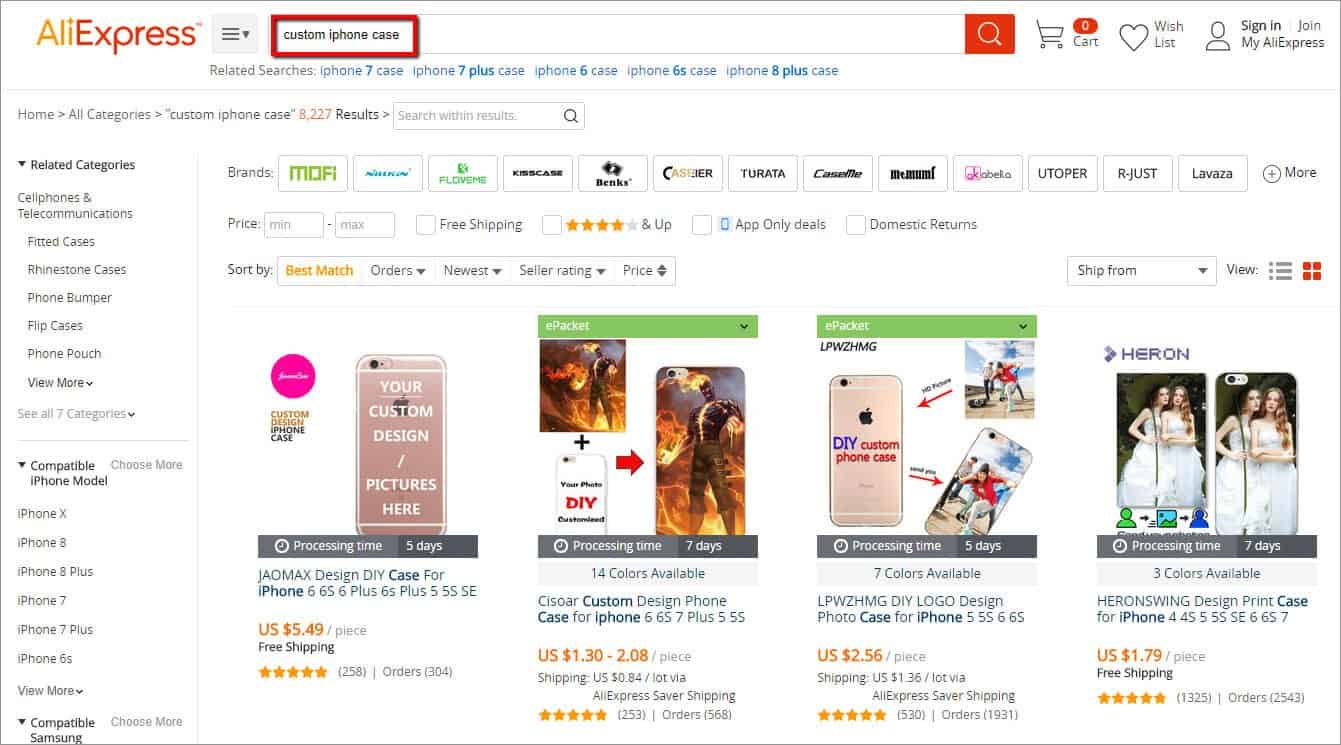This screenshot has height=745, width=1341.
Task: Open the iphone 8 plus case related search
Action: click(x=784, y=70)
